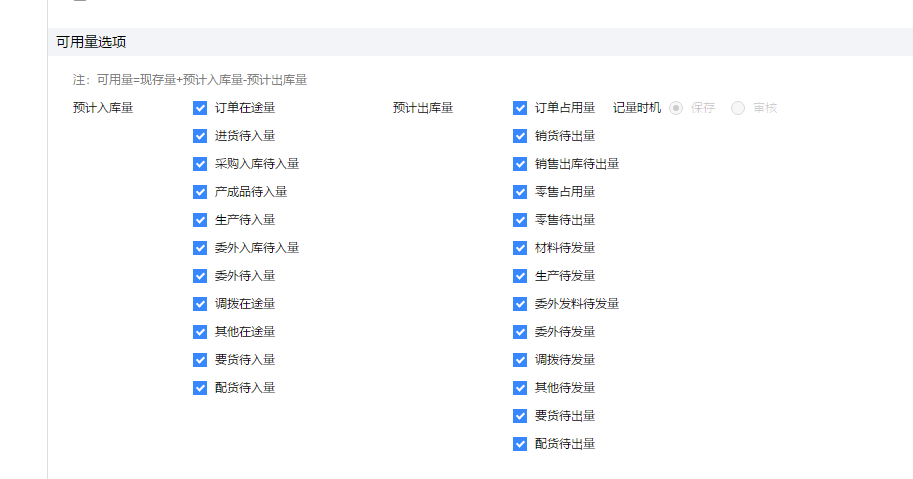
Task: Uncheck the 配货待出量 checkbox
Action: 520,443
